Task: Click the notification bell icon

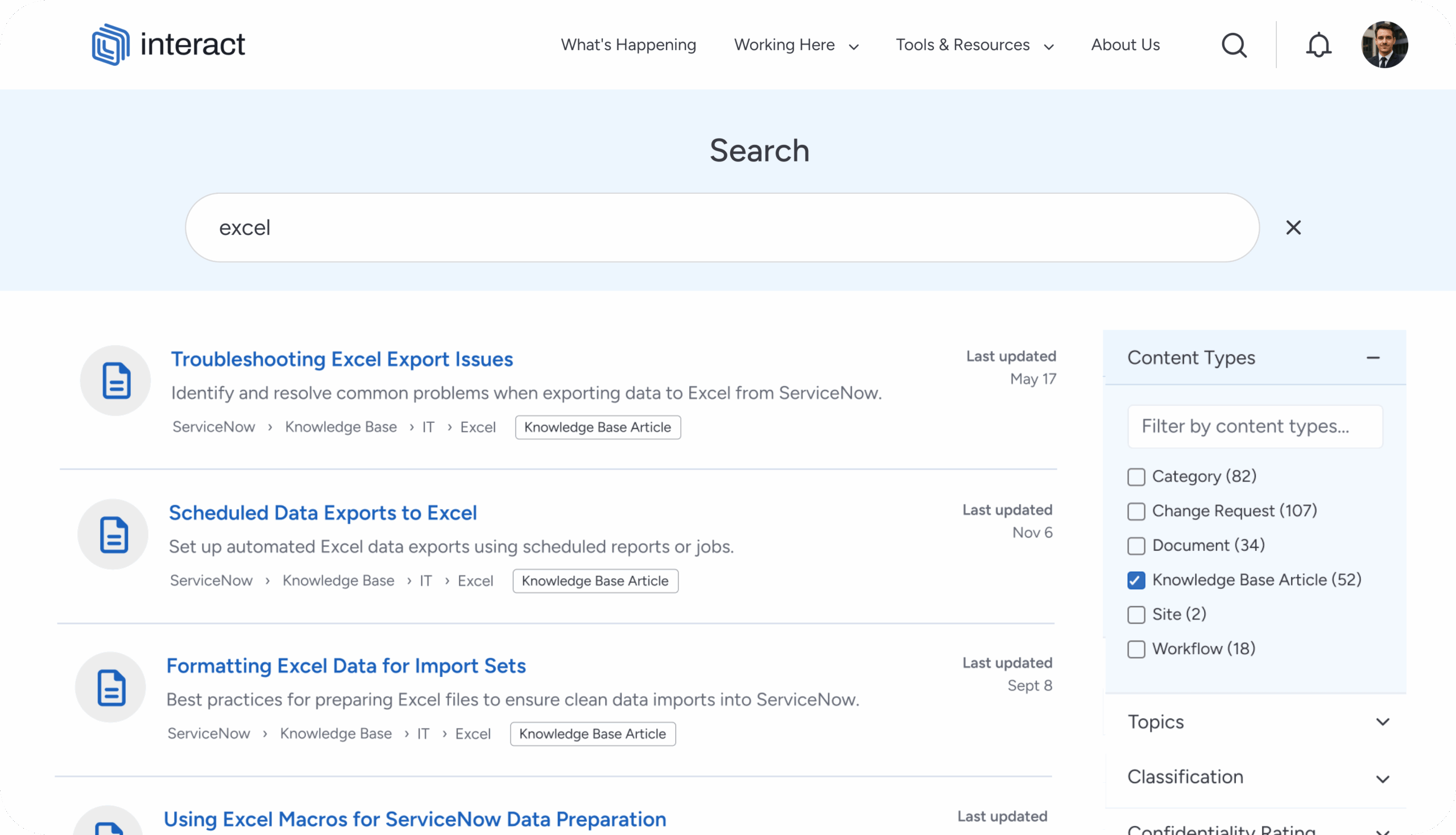Action: (1318, 45)
